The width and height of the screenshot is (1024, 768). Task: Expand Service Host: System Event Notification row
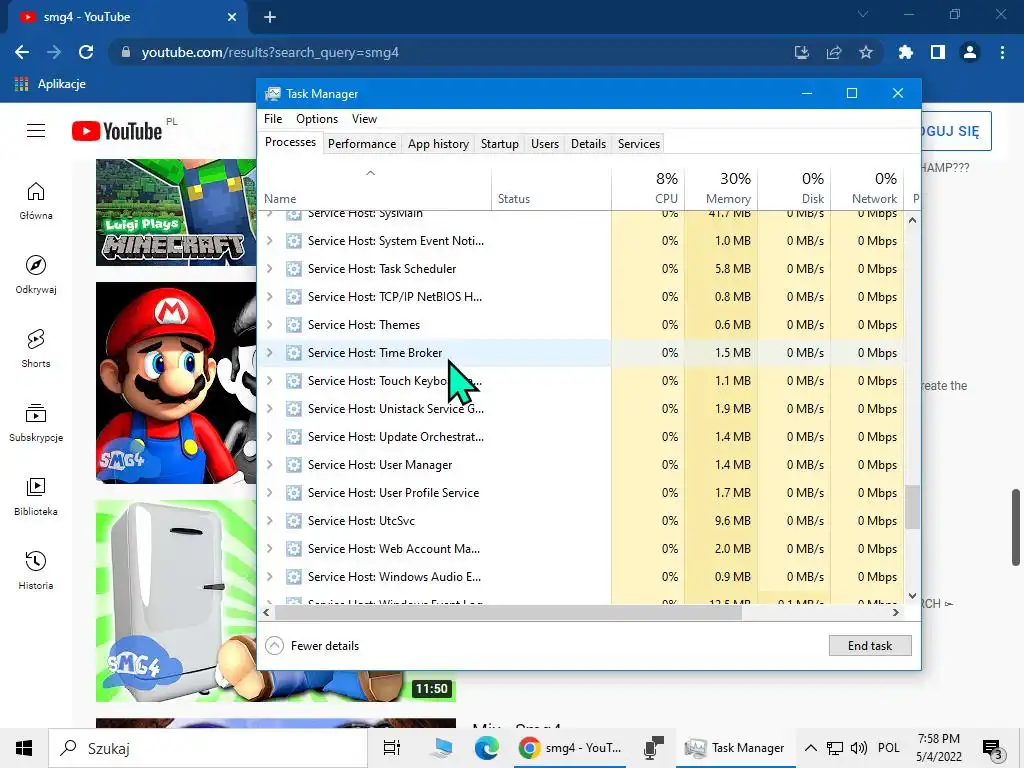click(270, 240)
